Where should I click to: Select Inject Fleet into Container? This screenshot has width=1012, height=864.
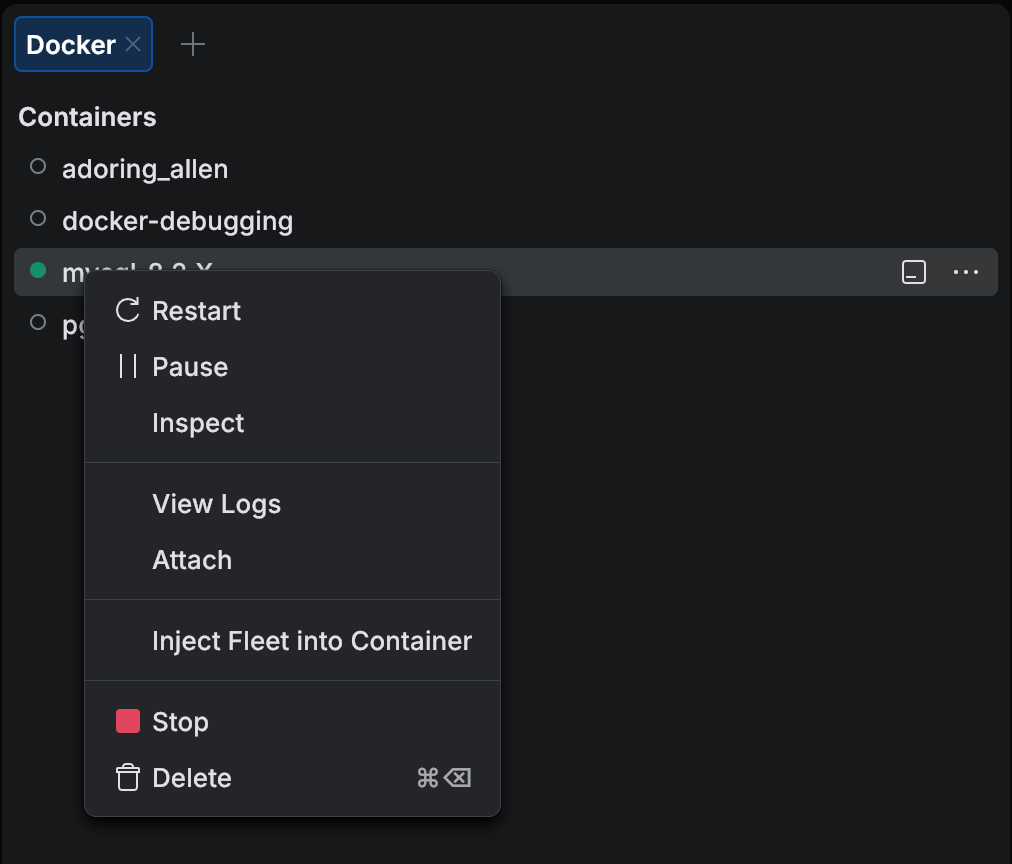click(x=312, y=640)
